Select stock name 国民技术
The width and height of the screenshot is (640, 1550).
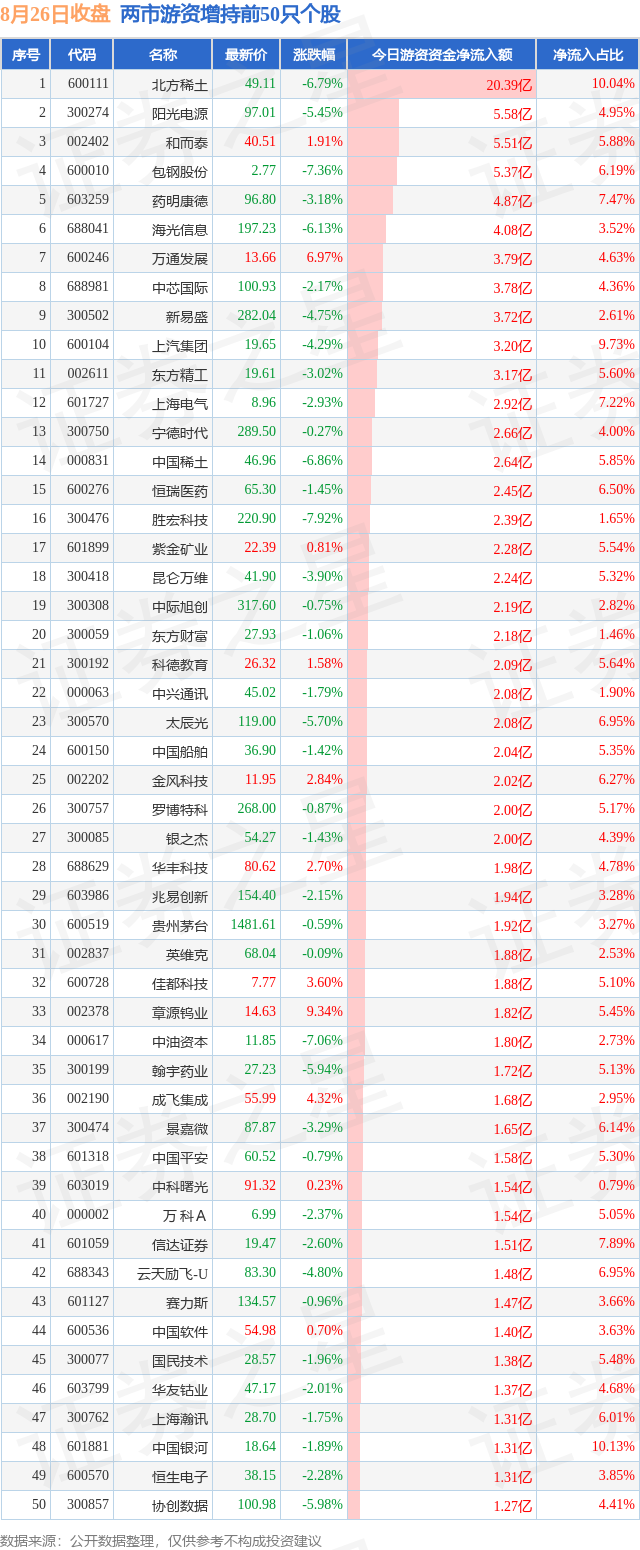tap(180, 1361)
